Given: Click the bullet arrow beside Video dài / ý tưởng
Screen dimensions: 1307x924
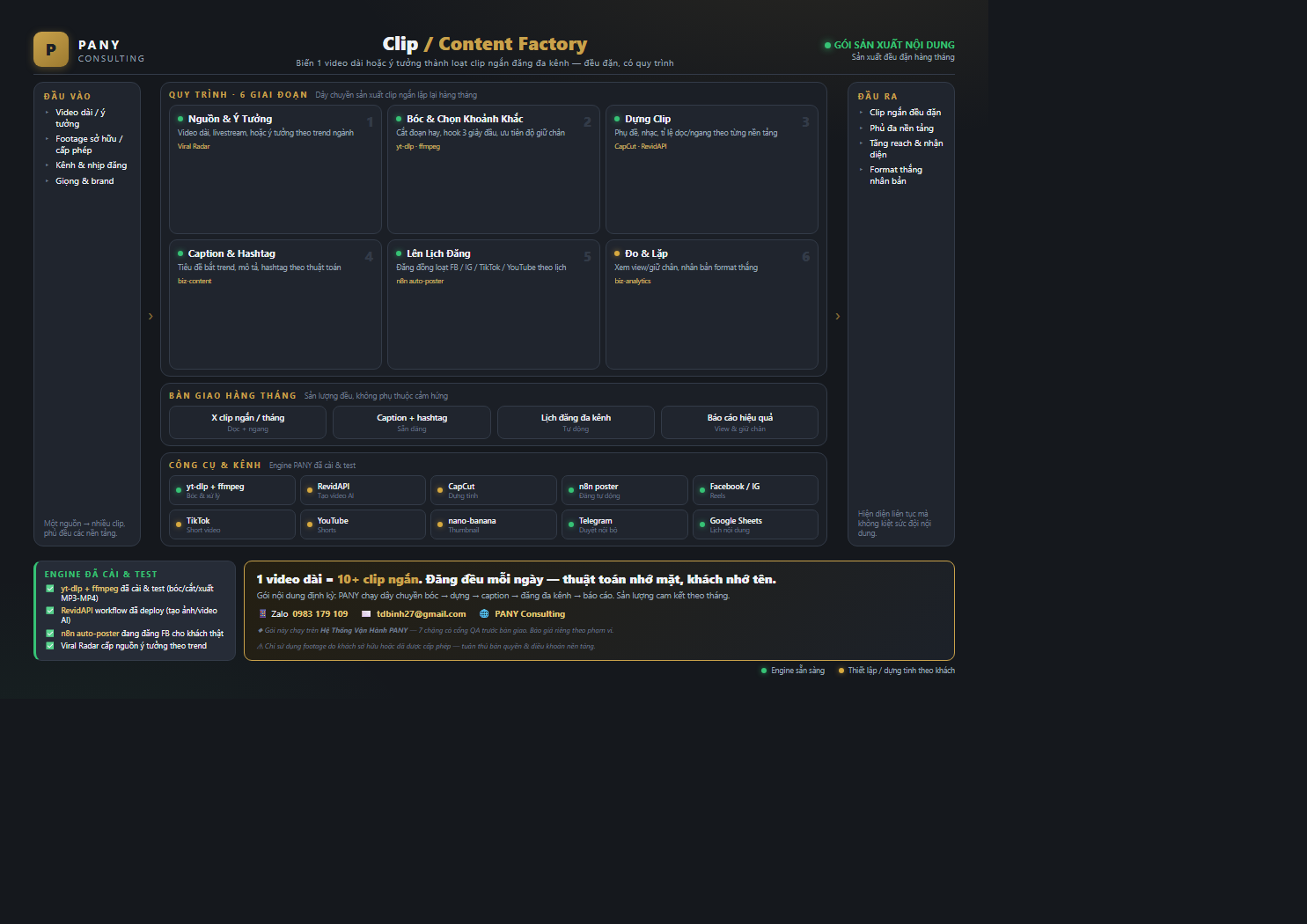Looking at the screenshot, I should tap(48, 113).
